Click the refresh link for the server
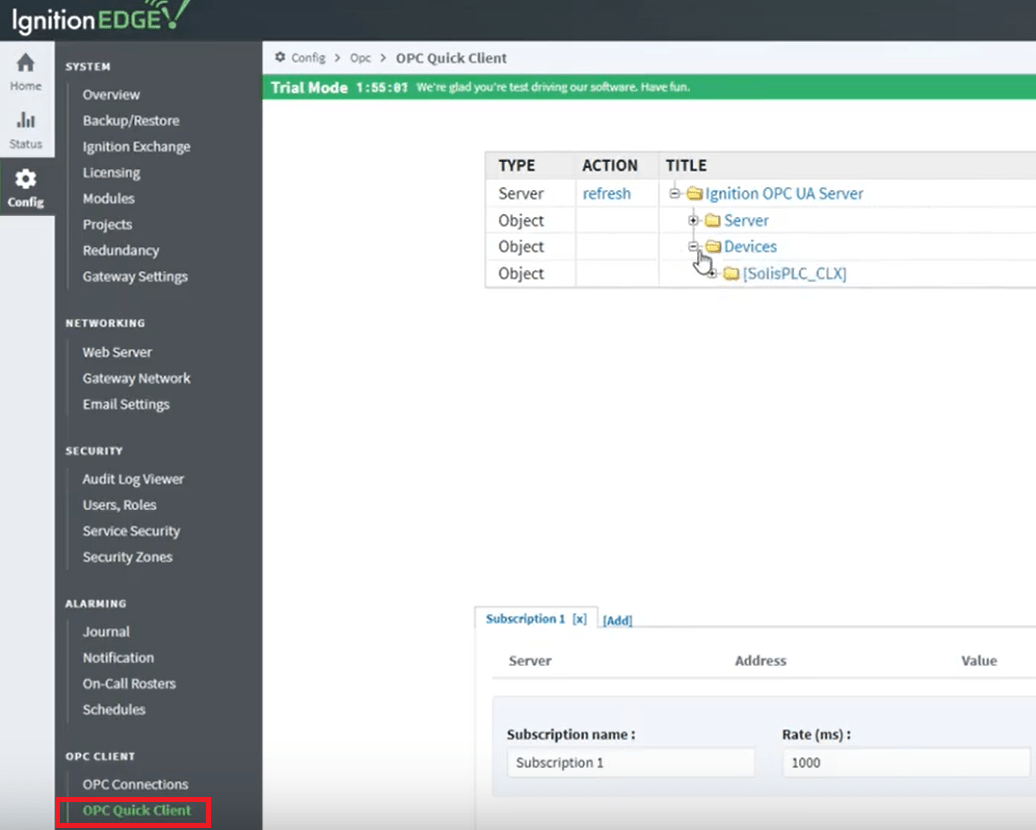 [x=606, y=193]
